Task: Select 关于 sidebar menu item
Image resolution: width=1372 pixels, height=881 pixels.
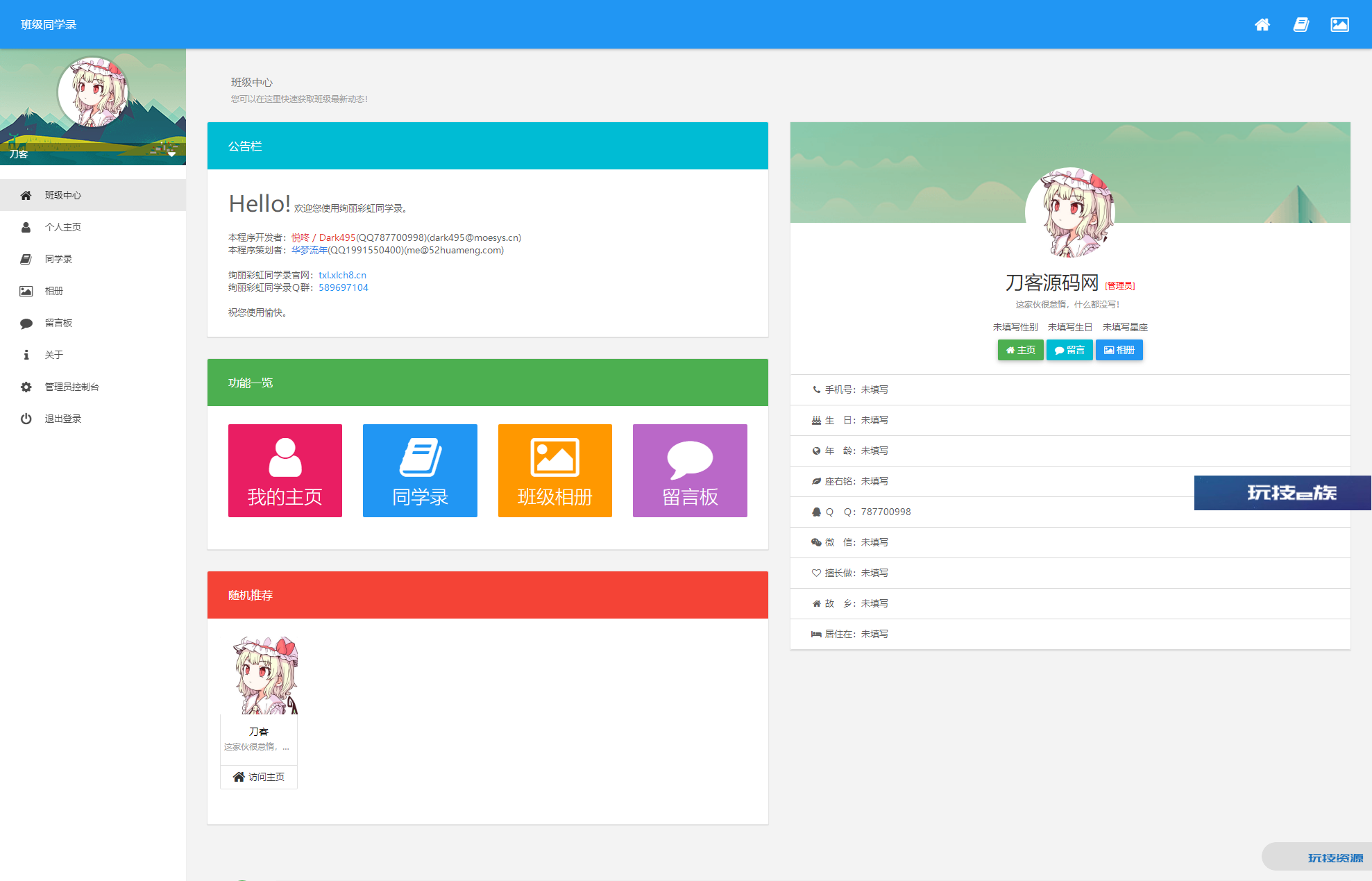Action: tap(93, 355)
